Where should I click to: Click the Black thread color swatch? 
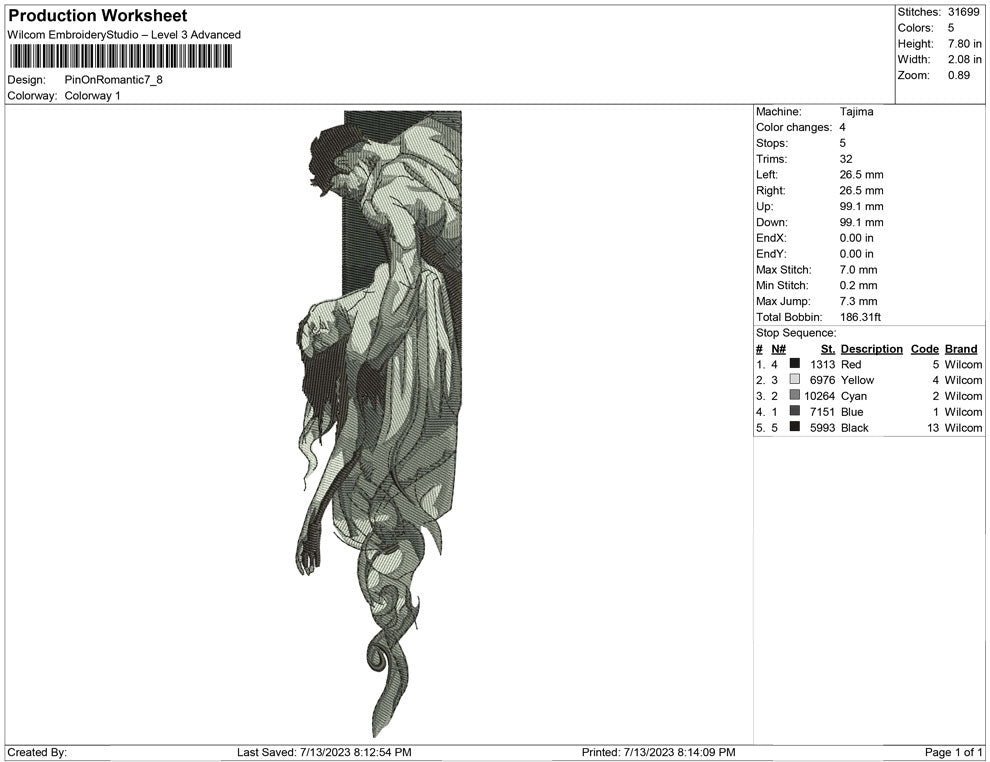click(x=795, y=427)
